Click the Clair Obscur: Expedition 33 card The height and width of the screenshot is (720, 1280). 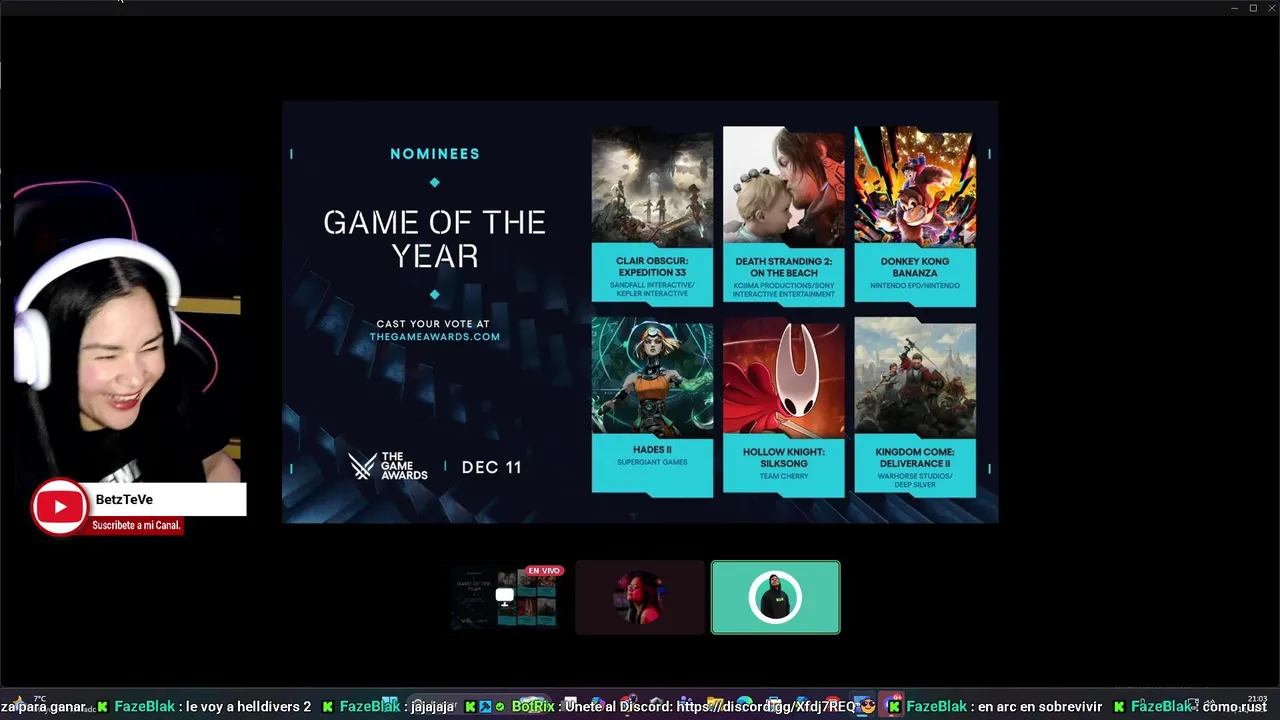pyautogui.click(x=652, y=216)
